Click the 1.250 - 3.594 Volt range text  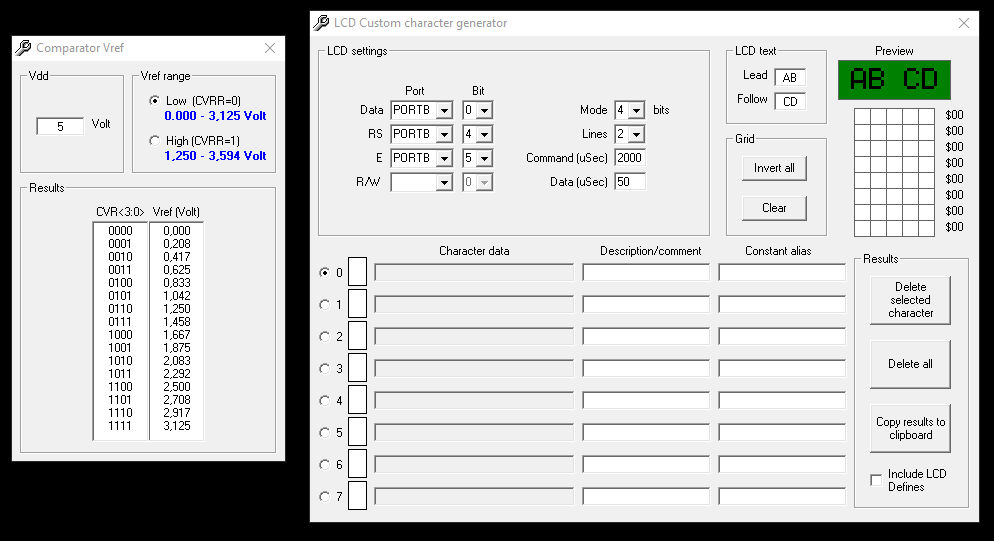click(x=216, y=156)
